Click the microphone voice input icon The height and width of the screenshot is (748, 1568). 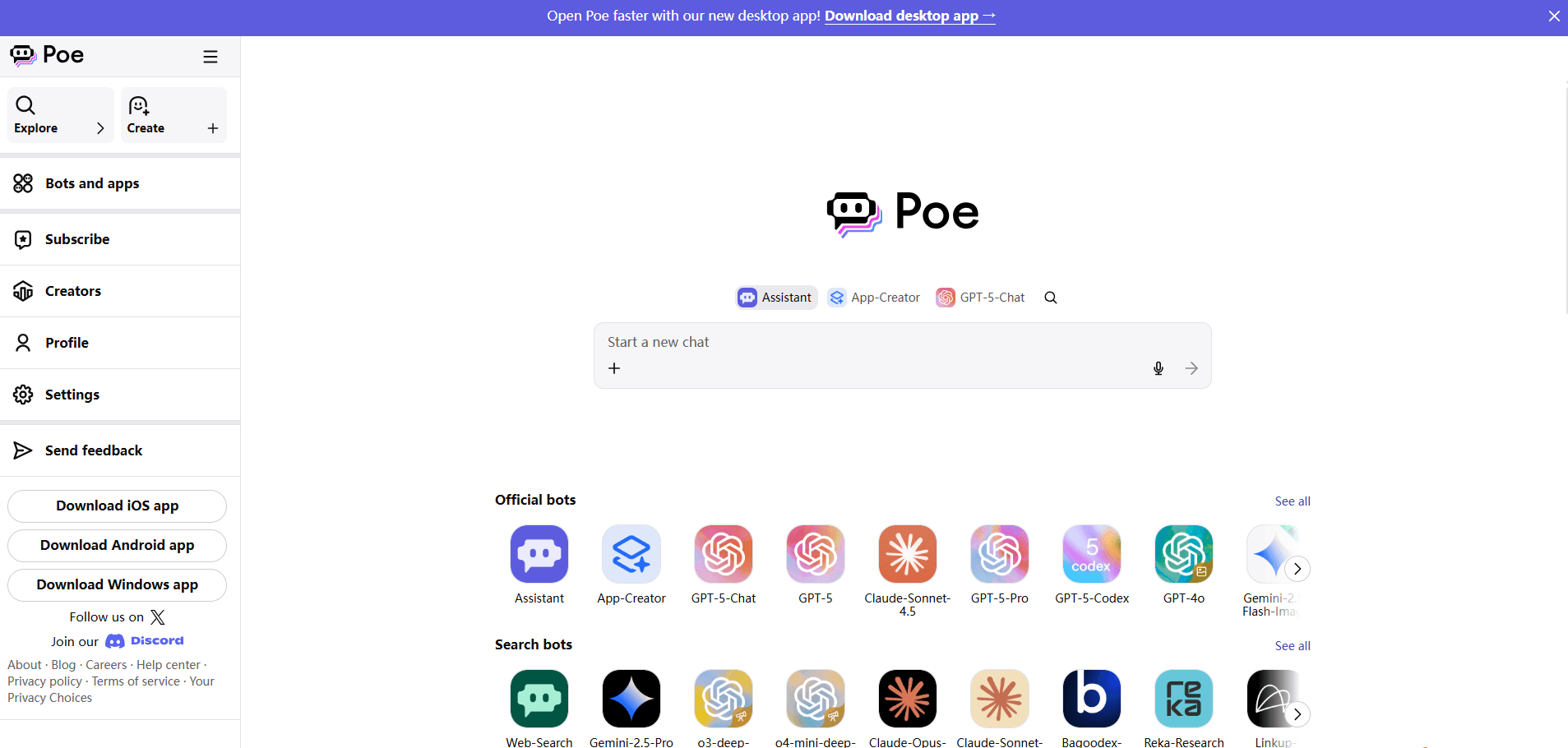(1158, 368)
